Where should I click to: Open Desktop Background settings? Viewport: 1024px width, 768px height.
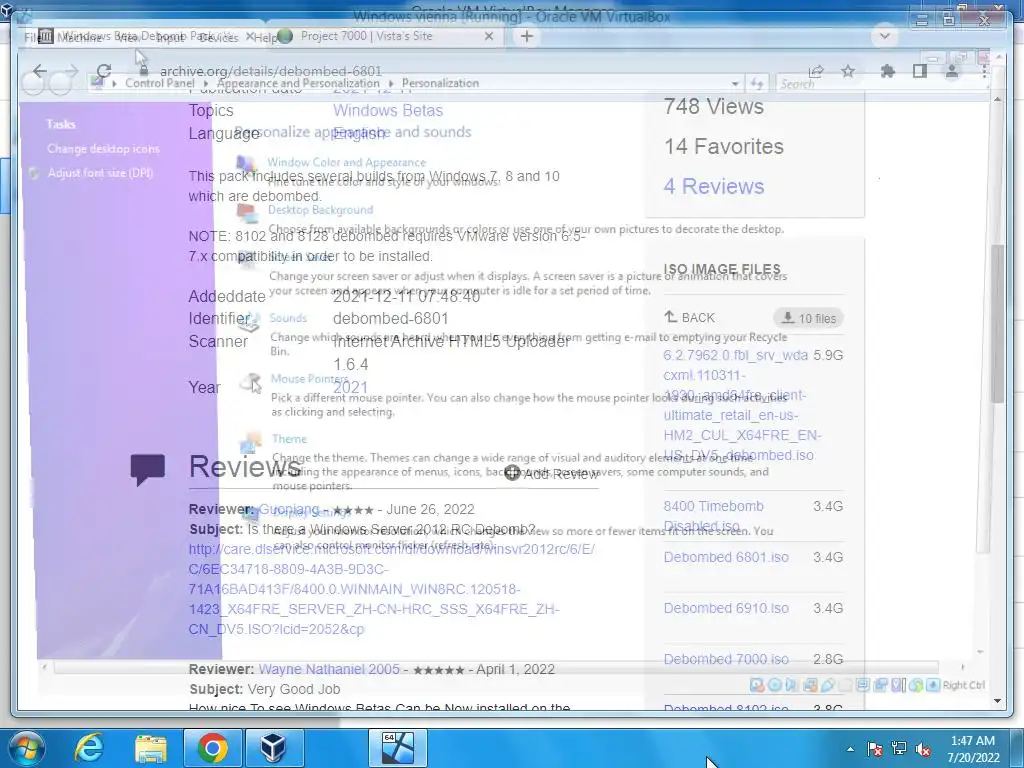coord(320,210)
